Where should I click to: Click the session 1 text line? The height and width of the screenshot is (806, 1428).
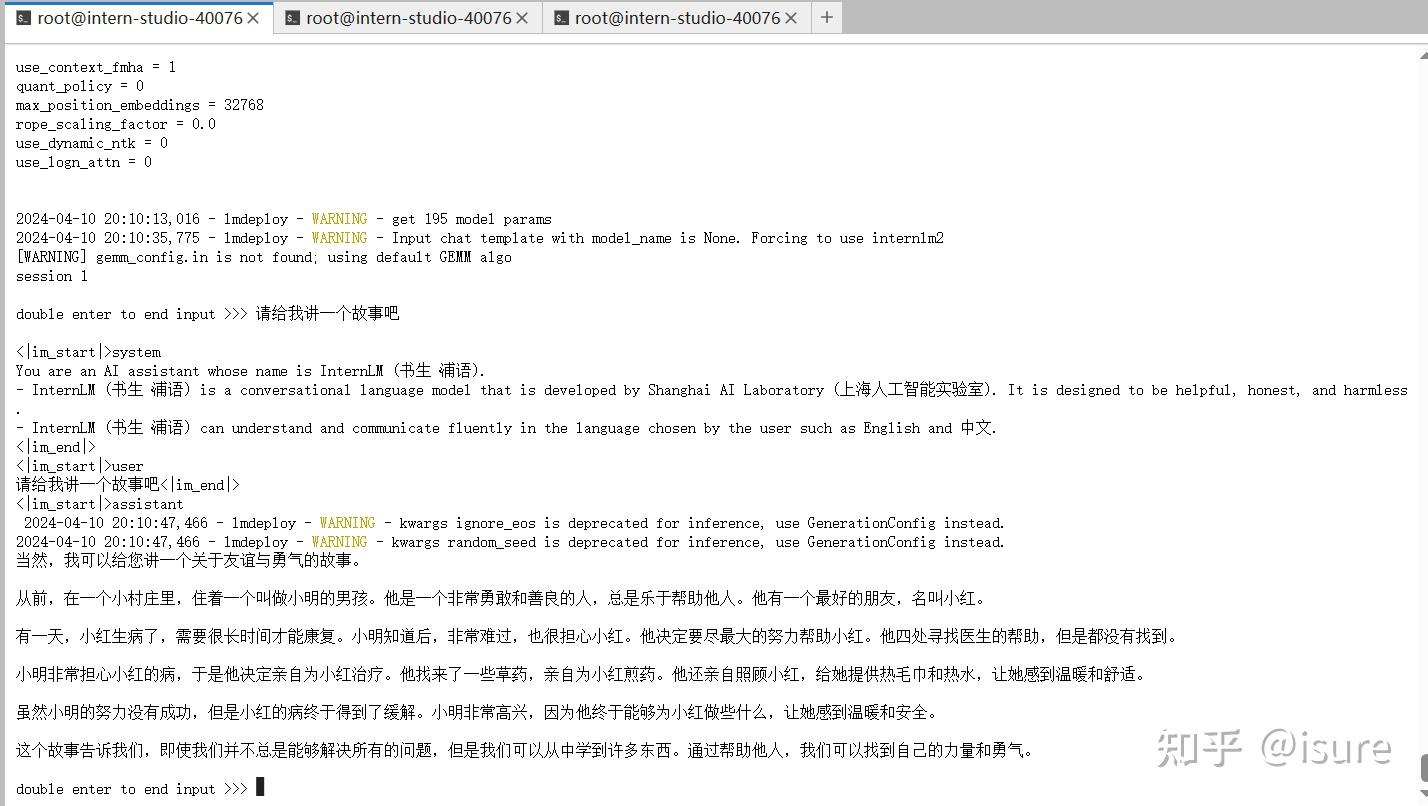[x=51, y=275]
